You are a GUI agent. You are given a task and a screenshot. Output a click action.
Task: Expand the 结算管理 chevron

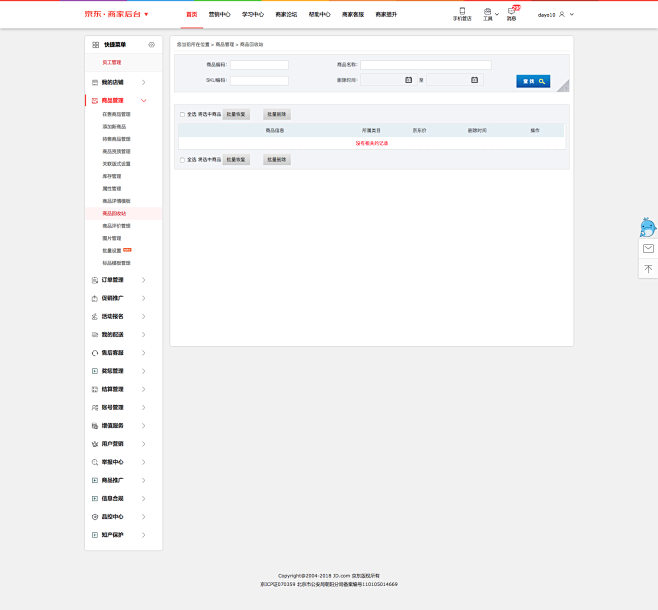pos(144,389)
